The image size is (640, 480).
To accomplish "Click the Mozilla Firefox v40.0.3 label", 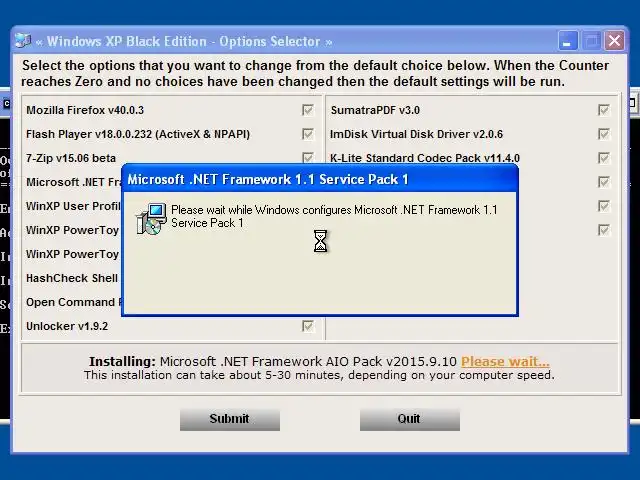I will [x=85, y=110].
